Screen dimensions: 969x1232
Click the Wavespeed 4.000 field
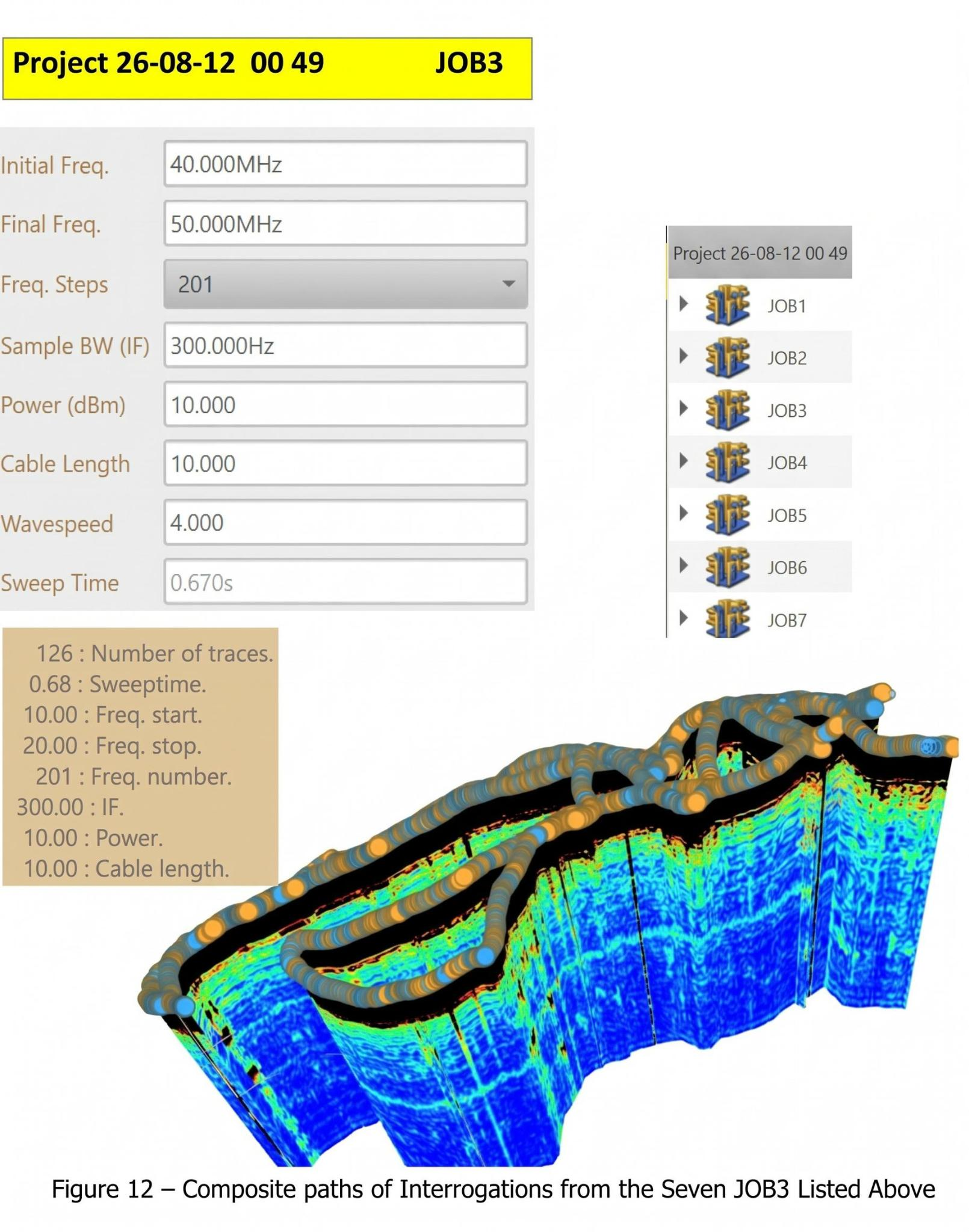point(345,522)
